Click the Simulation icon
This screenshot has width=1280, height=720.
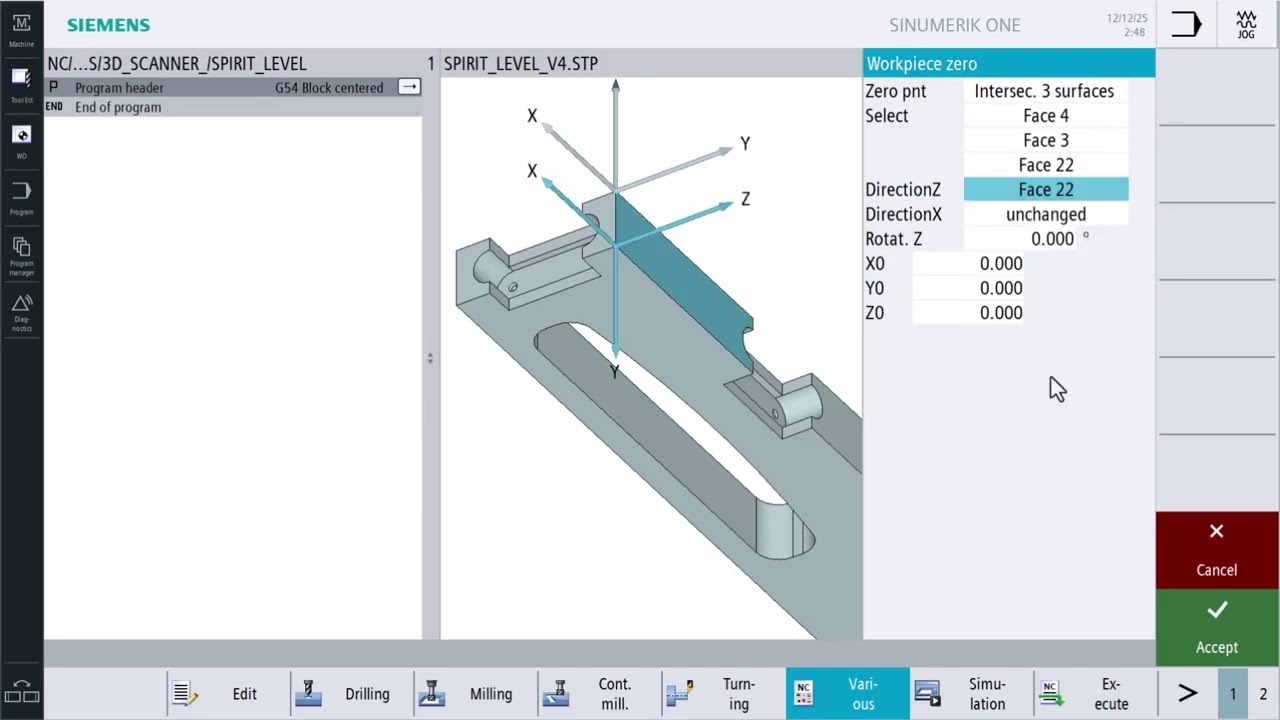pos(928,693)
